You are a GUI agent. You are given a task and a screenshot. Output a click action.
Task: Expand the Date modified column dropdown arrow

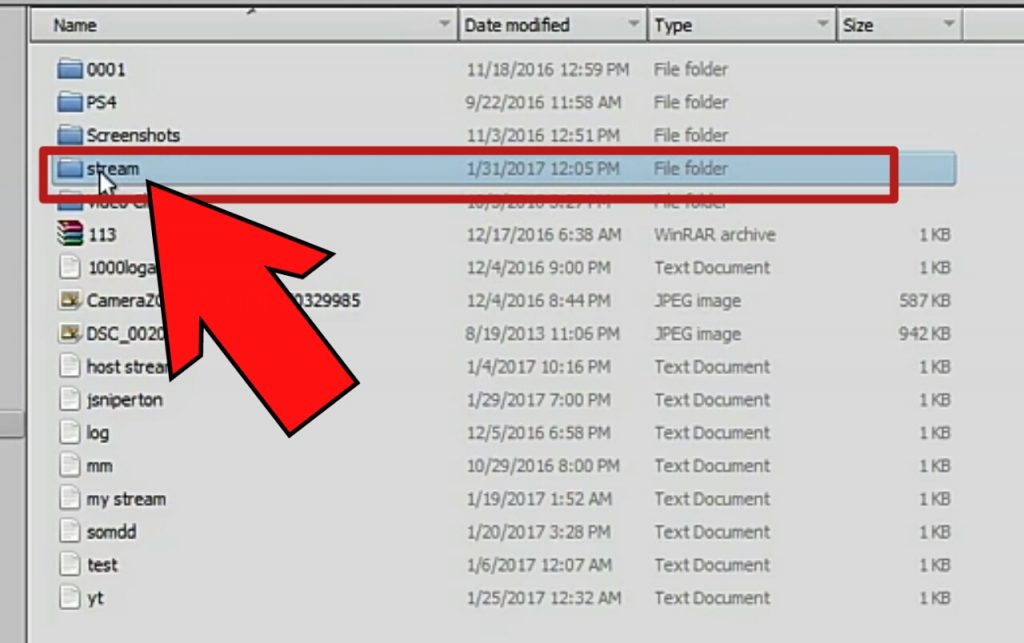point(634,25)
